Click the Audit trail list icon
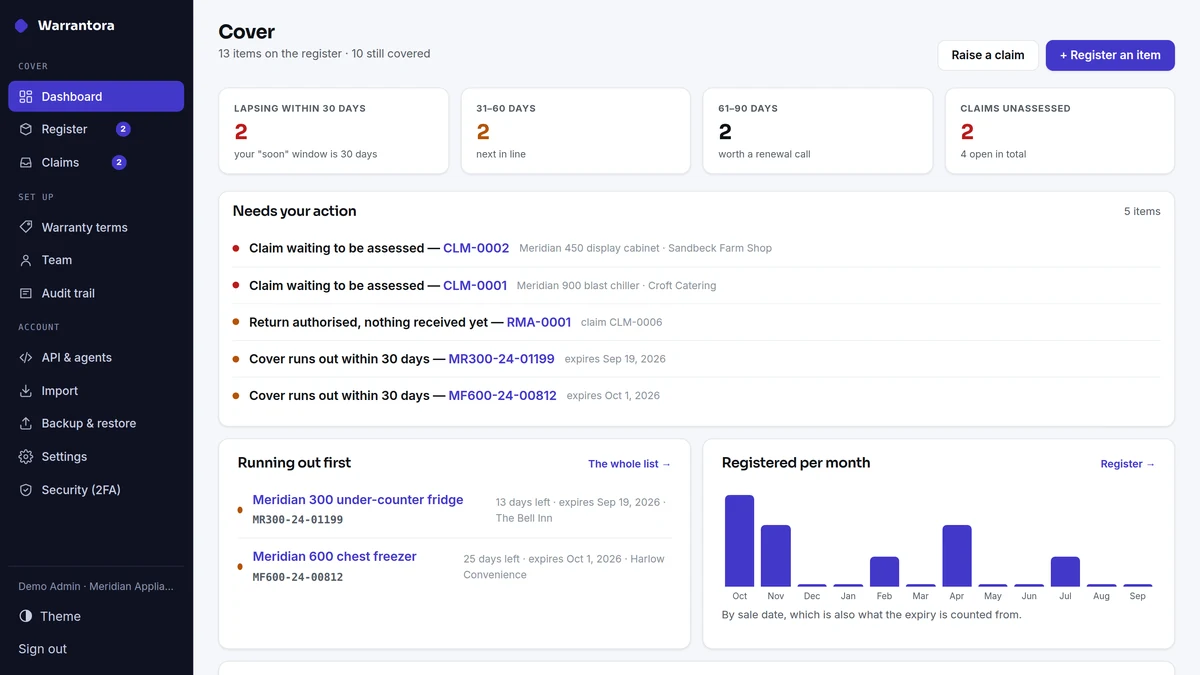This screenshot has height=675, width=1200. tap(26, 293)
